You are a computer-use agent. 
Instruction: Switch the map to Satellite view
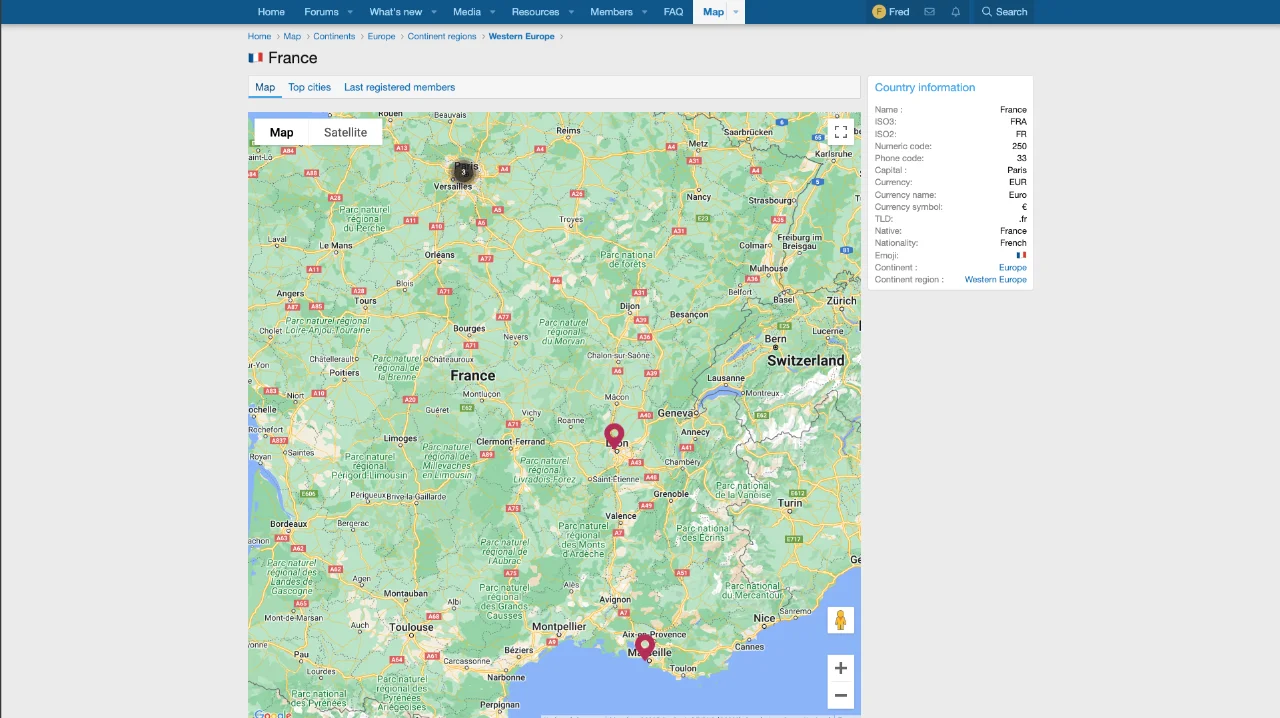point(345,132)
